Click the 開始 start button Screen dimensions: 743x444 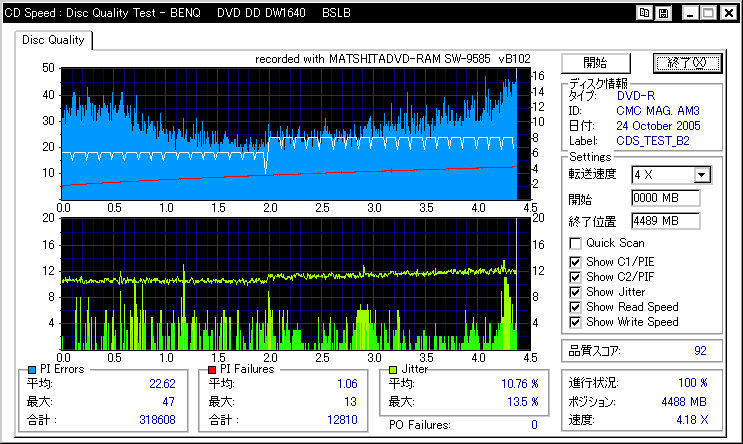point(596,63)
